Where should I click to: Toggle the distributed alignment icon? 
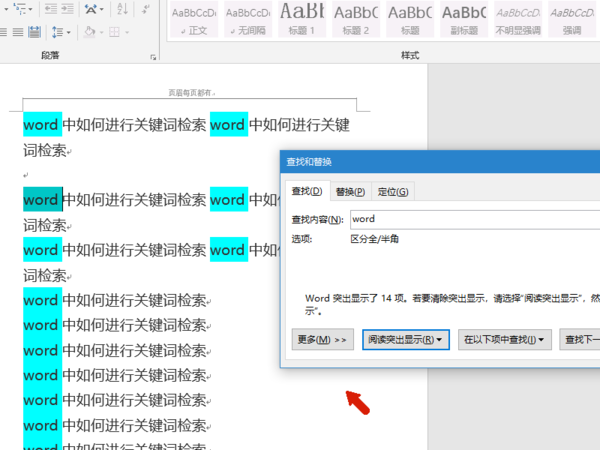[34, 32]
